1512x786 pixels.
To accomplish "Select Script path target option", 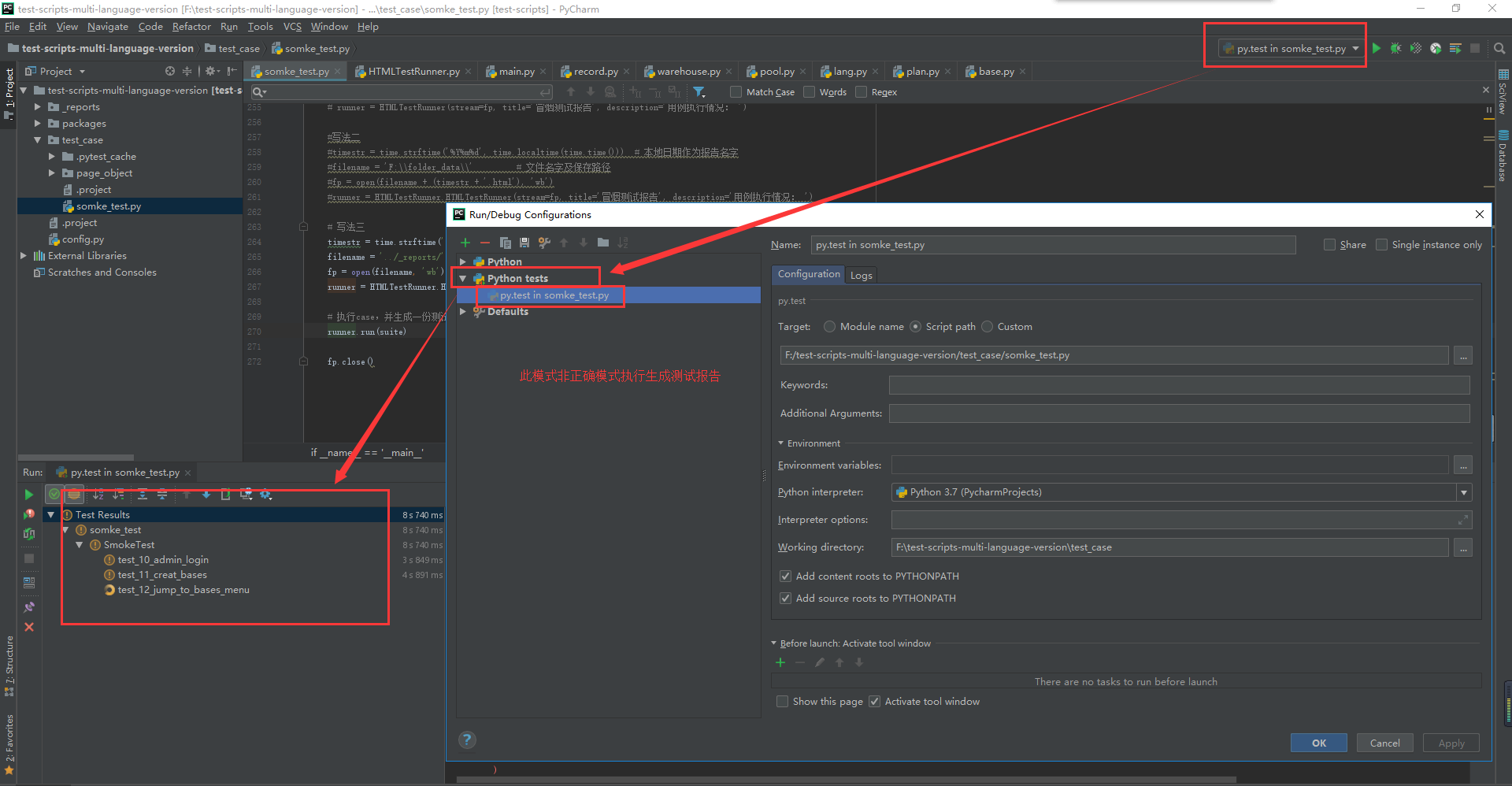I will coord(915,327).
